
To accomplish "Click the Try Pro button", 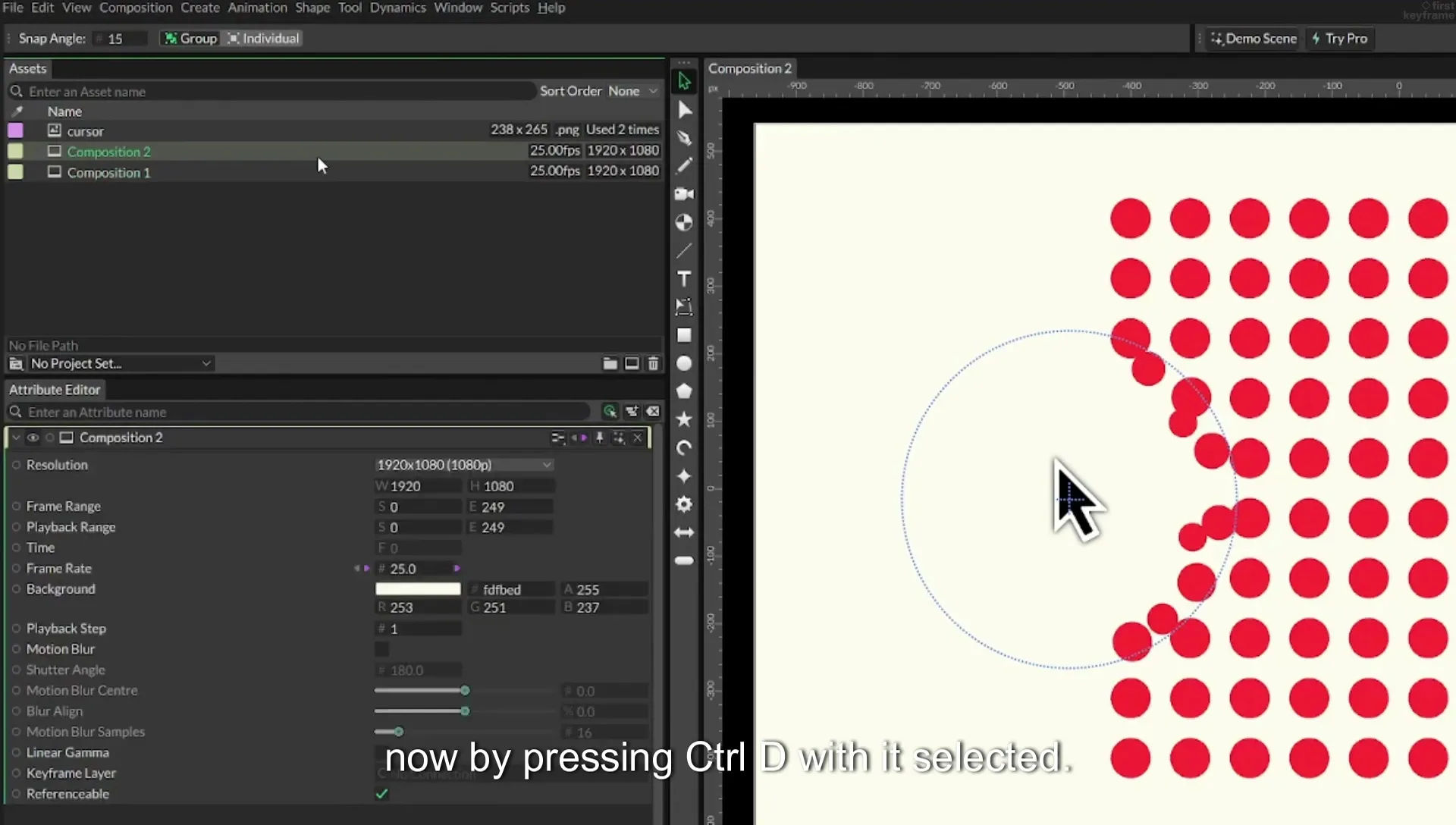I will coord(1339,39).
